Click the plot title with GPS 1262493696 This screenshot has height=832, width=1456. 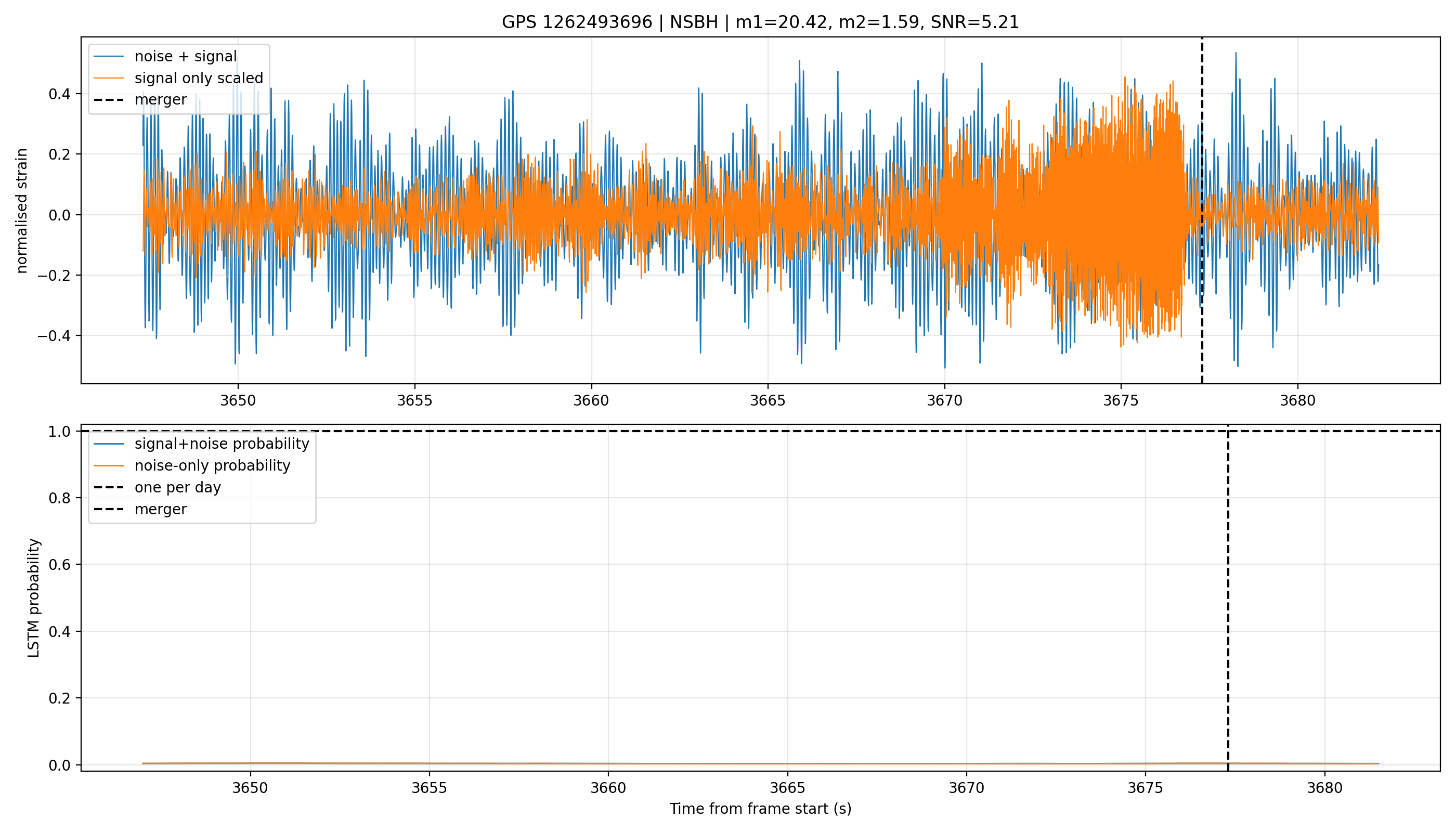(x=760, y=22)
